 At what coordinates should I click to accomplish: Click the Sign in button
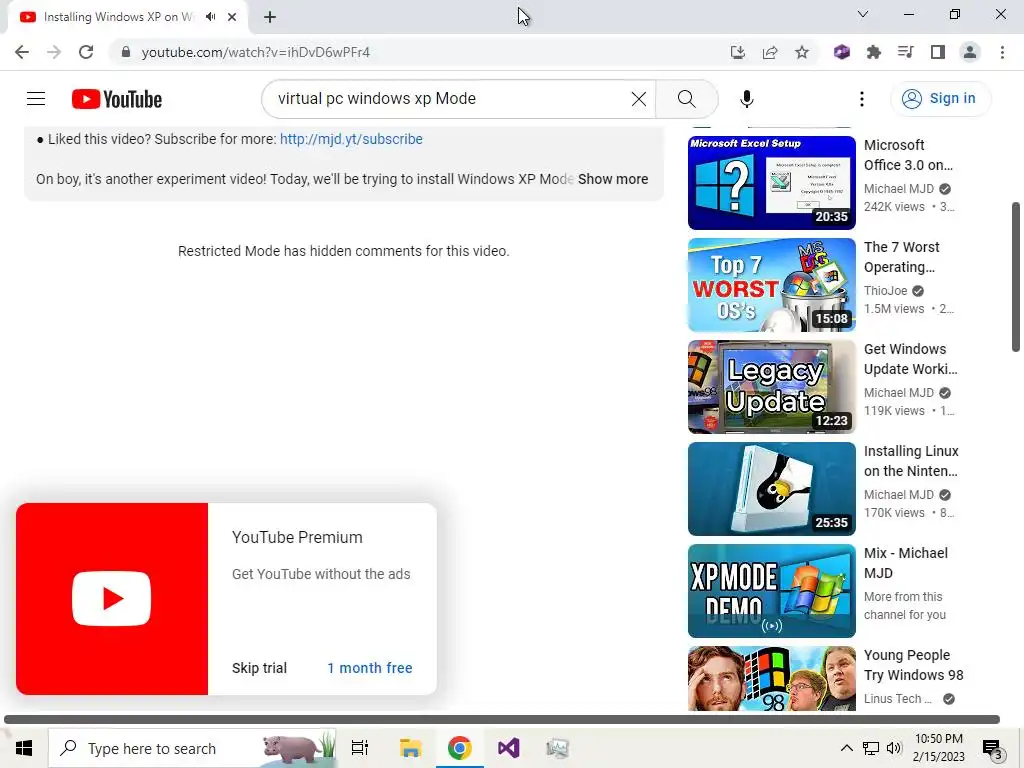(940, 99)
